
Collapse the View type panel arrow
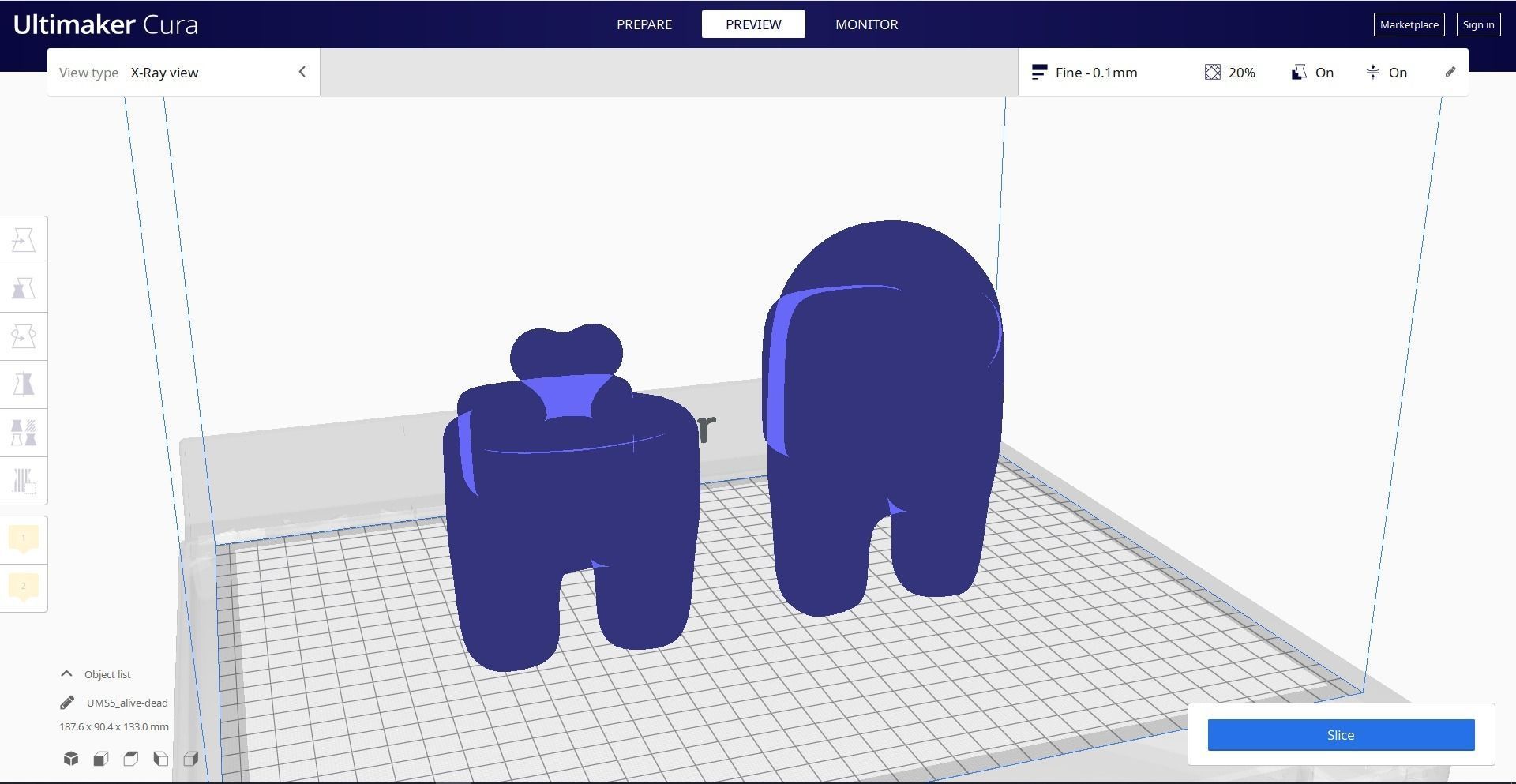tap(302, 72)
